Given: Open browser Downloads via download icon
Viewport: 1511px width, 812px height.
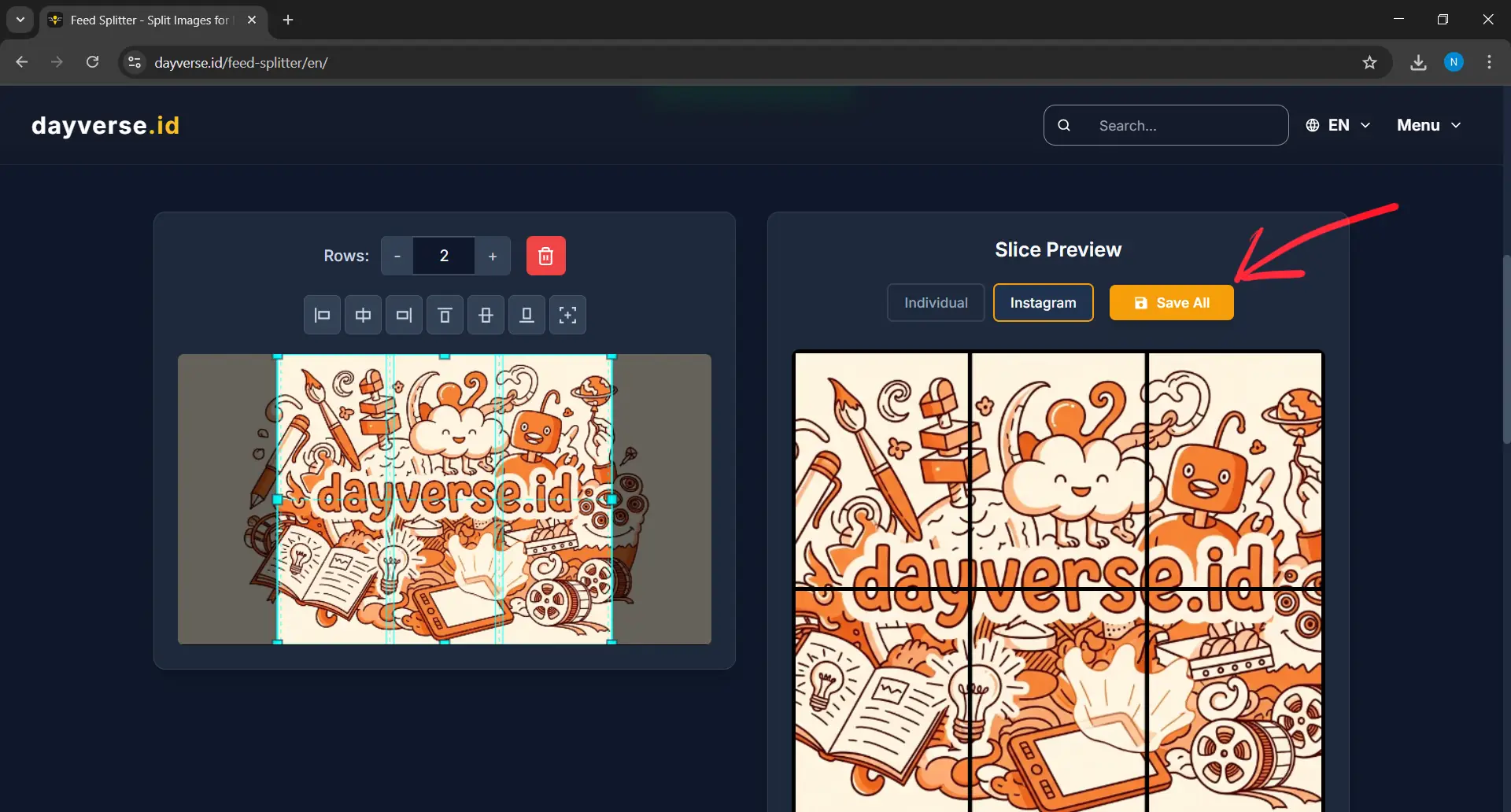Looking at the screenshot, I should click(1418, 62).
